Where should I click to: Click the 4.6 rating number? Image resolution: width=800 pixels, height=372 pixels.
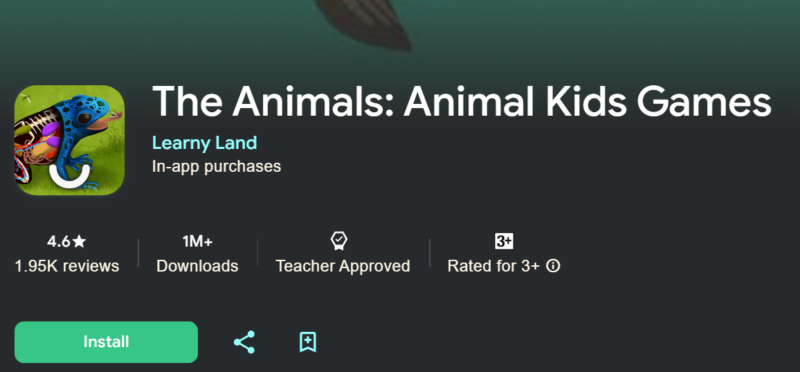[x=59, y=241]
